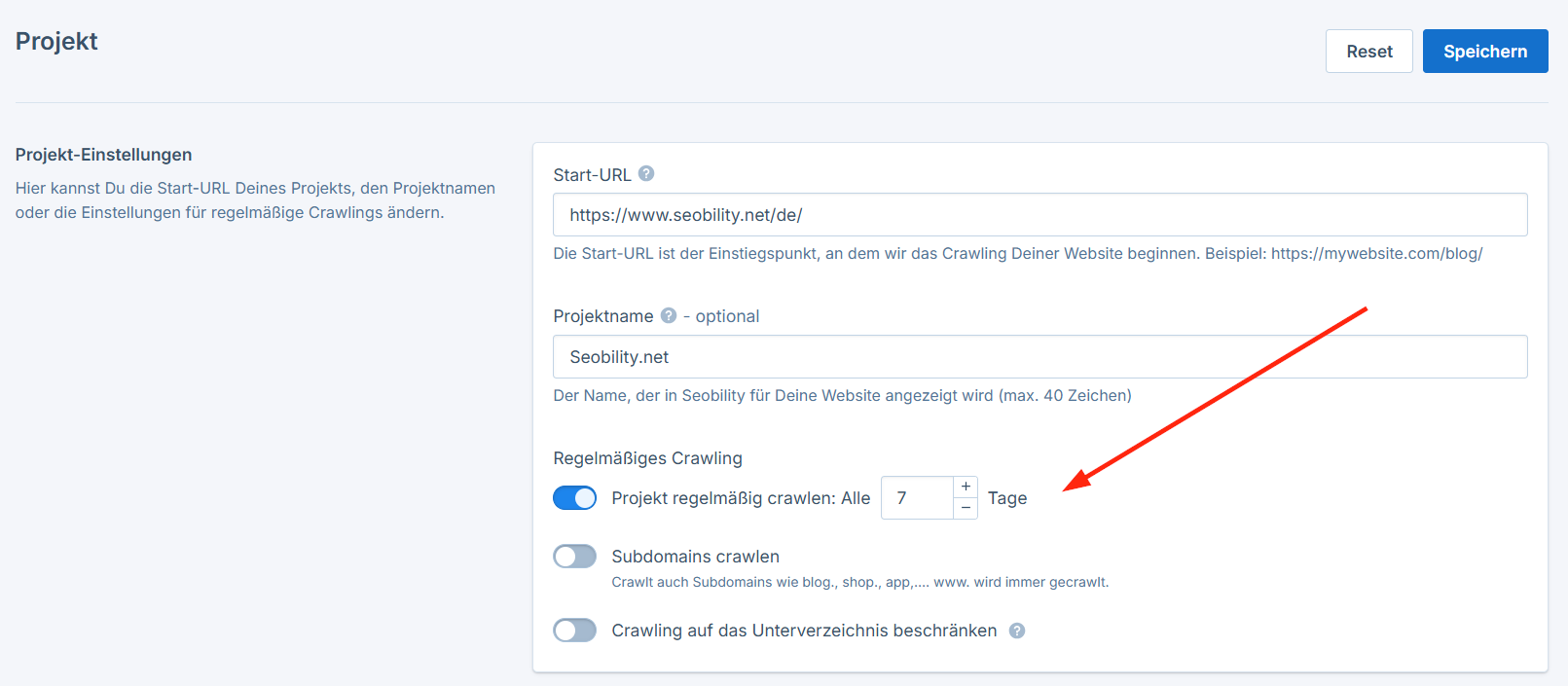Click the plus stepper to increase crawl days
The width and height of the screenshot is (1568, 686).
tap(965, 487)
